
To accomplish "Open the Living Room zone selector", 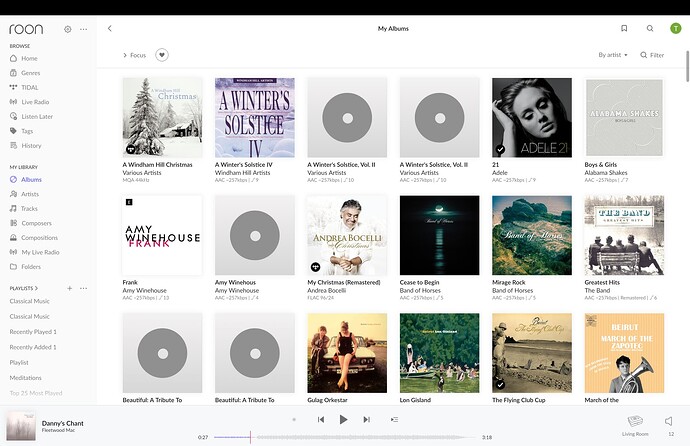I will click(x=635, y=425).
